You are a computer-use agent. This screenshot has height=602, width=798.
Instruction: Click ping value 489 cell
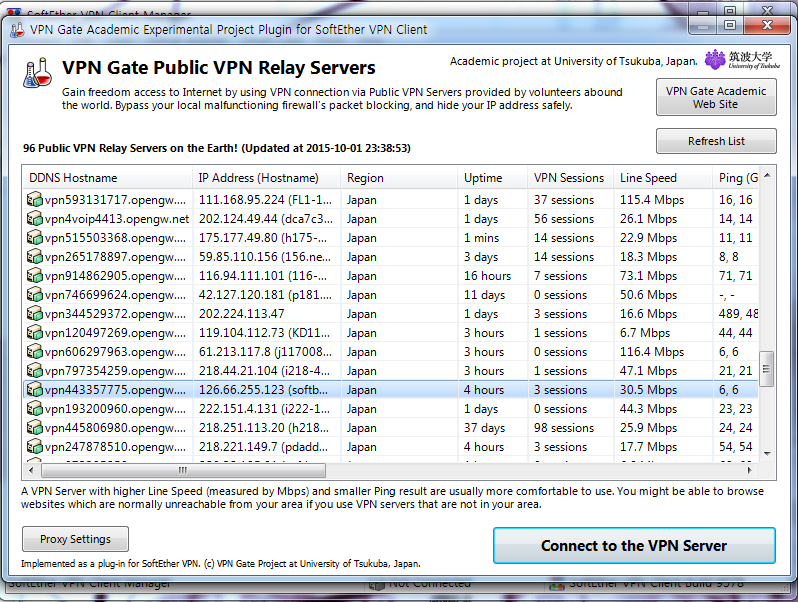738,313
